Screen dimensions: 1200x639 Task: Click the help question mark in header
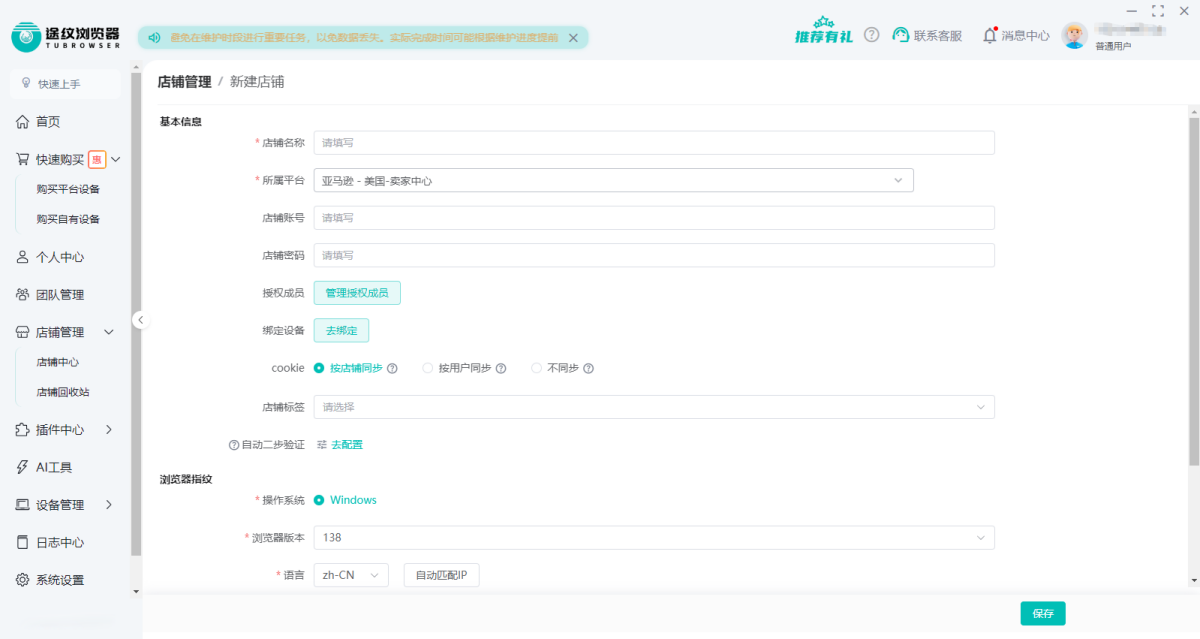[872, 35]
